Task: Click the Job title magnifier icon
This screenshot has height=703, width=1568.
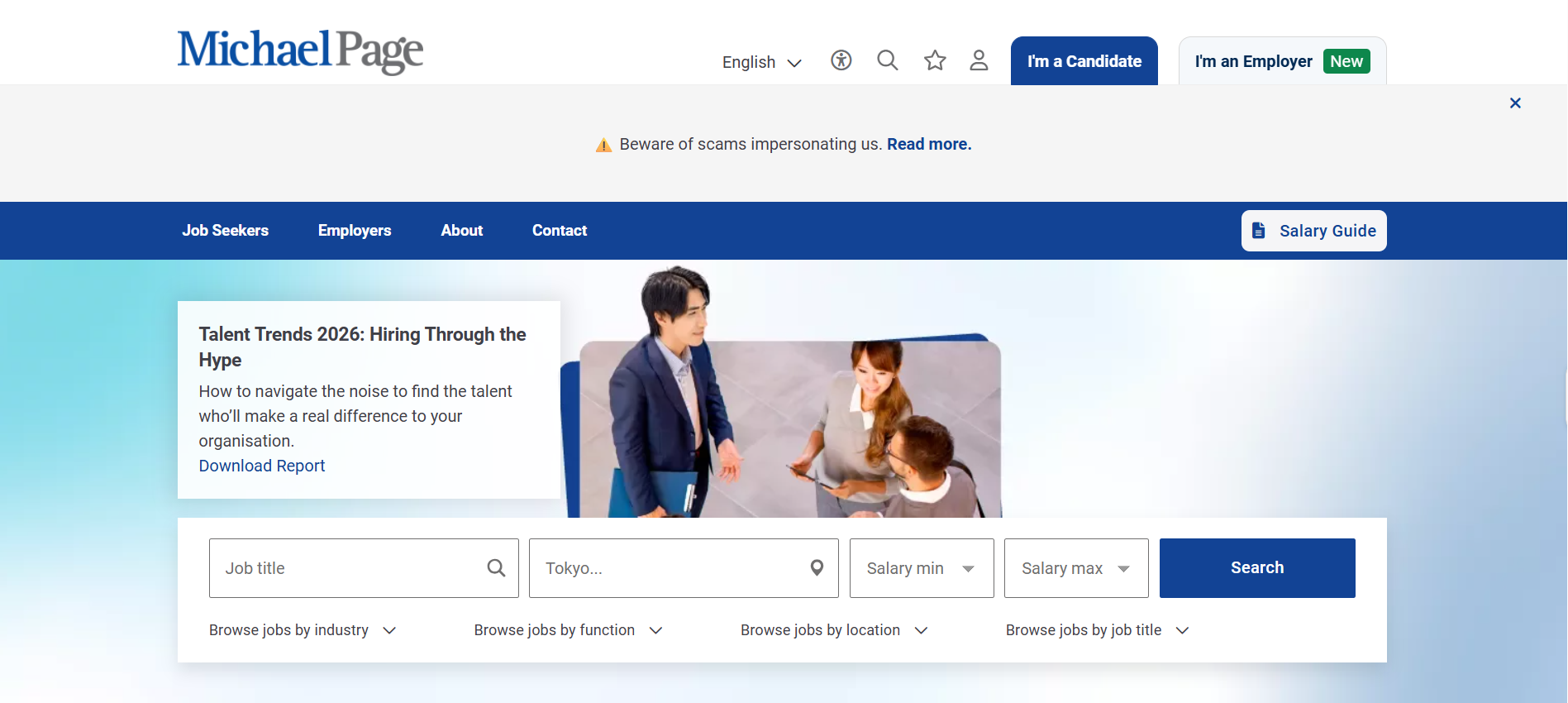Action: pos(496,568)
